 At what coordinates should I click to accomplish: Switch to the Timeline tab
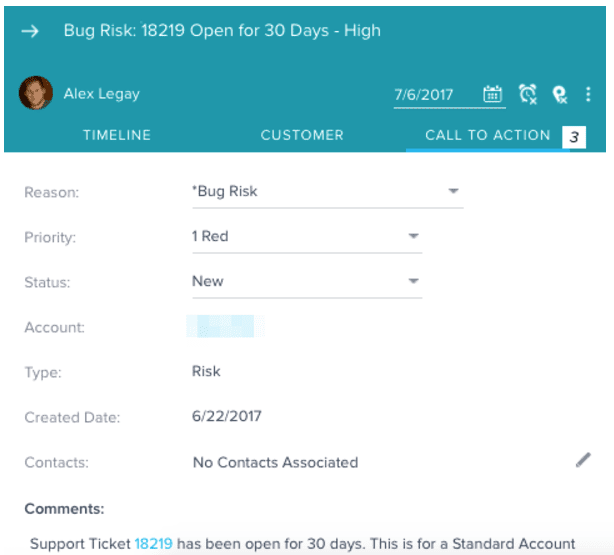click(117, 135)
